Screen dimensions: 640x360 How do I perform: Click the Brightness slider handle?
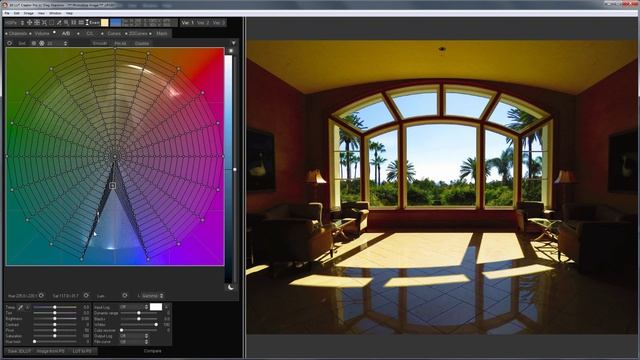click(55, 318)
